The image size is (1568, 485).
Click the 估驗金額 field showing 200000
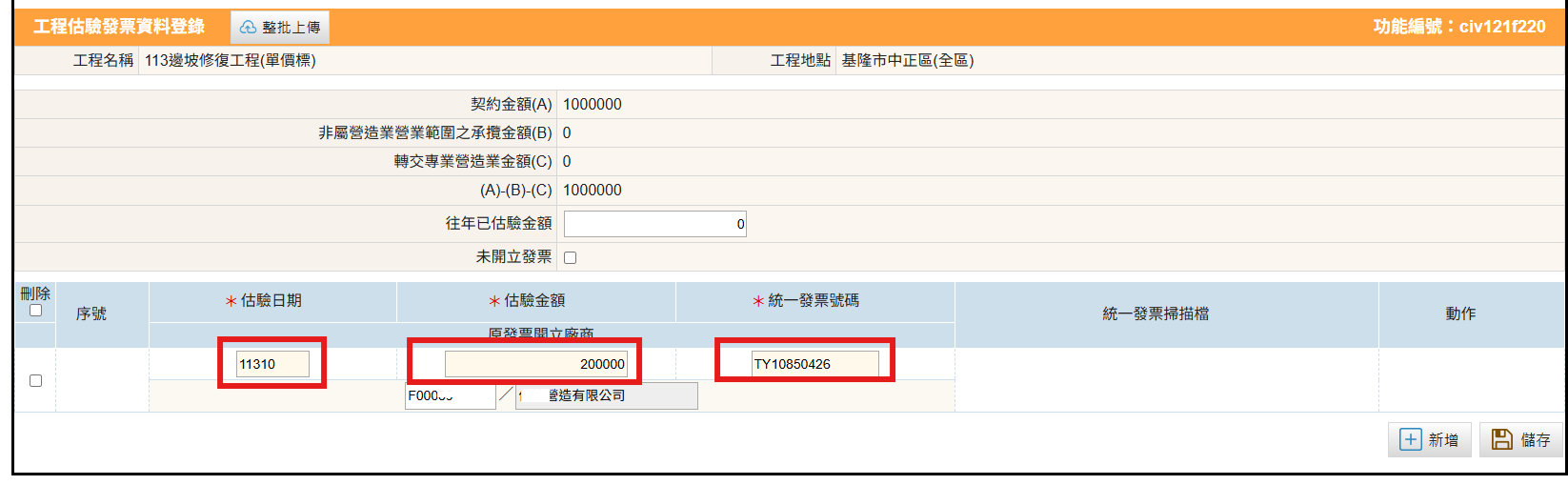coord(535,364)
